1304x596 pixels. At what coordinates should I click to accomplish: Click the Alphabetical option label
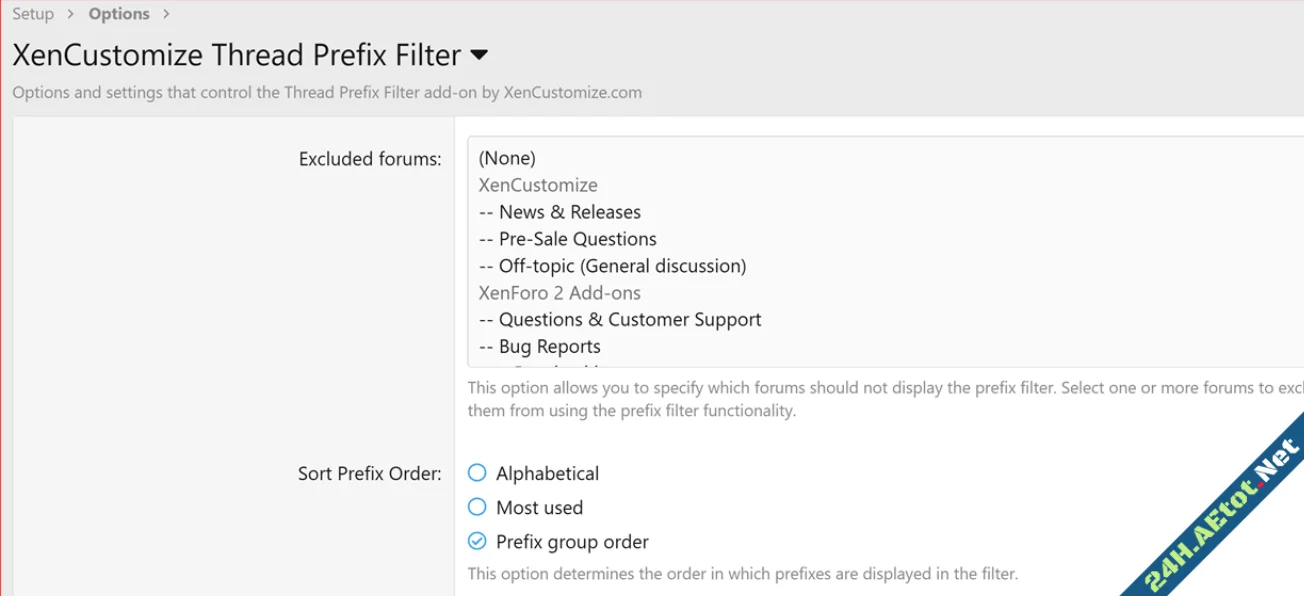coord(547,474)
